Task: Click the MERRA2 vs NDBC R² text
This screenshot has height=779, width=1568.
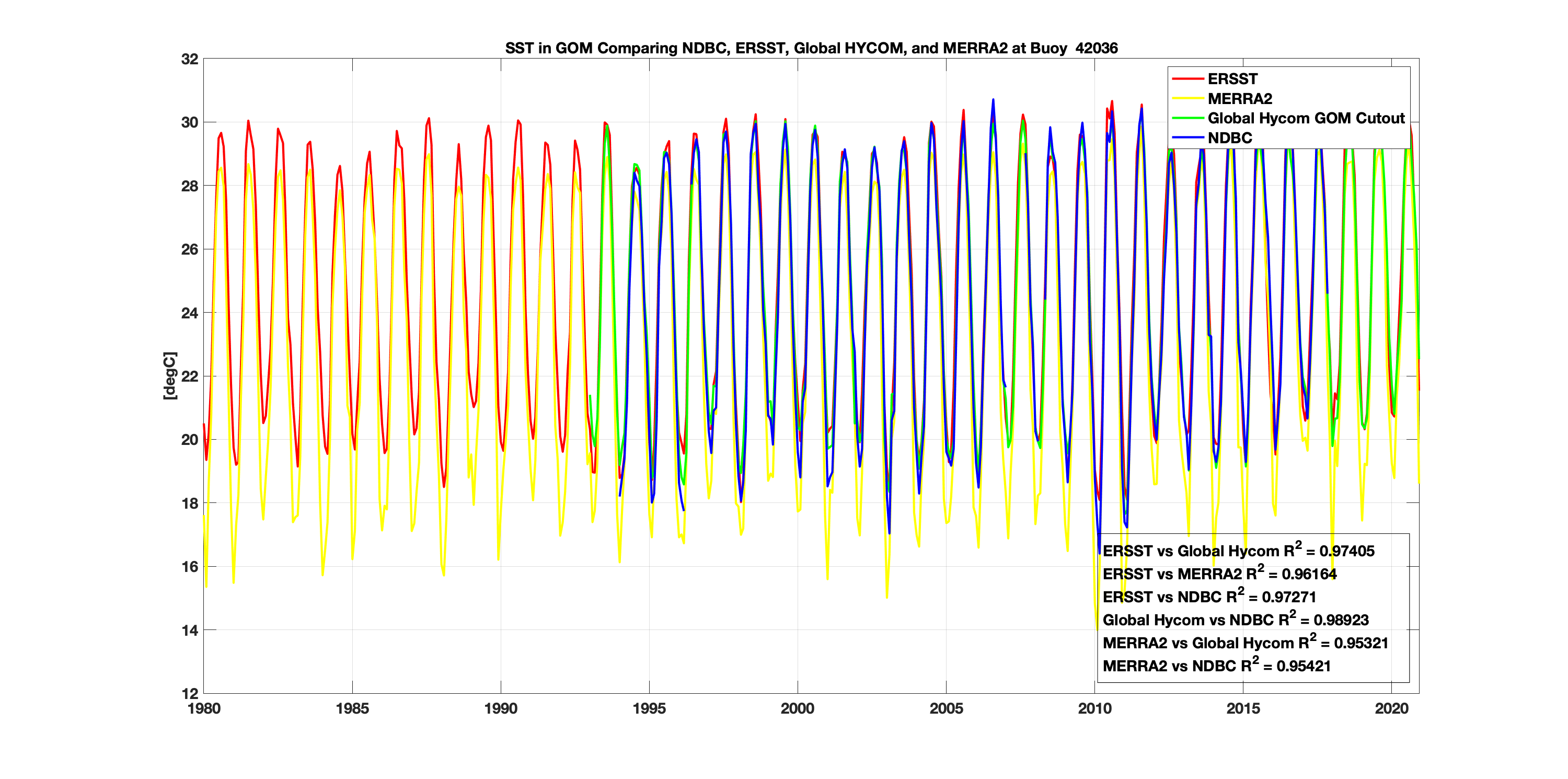Action: [x=1216, y=666]
